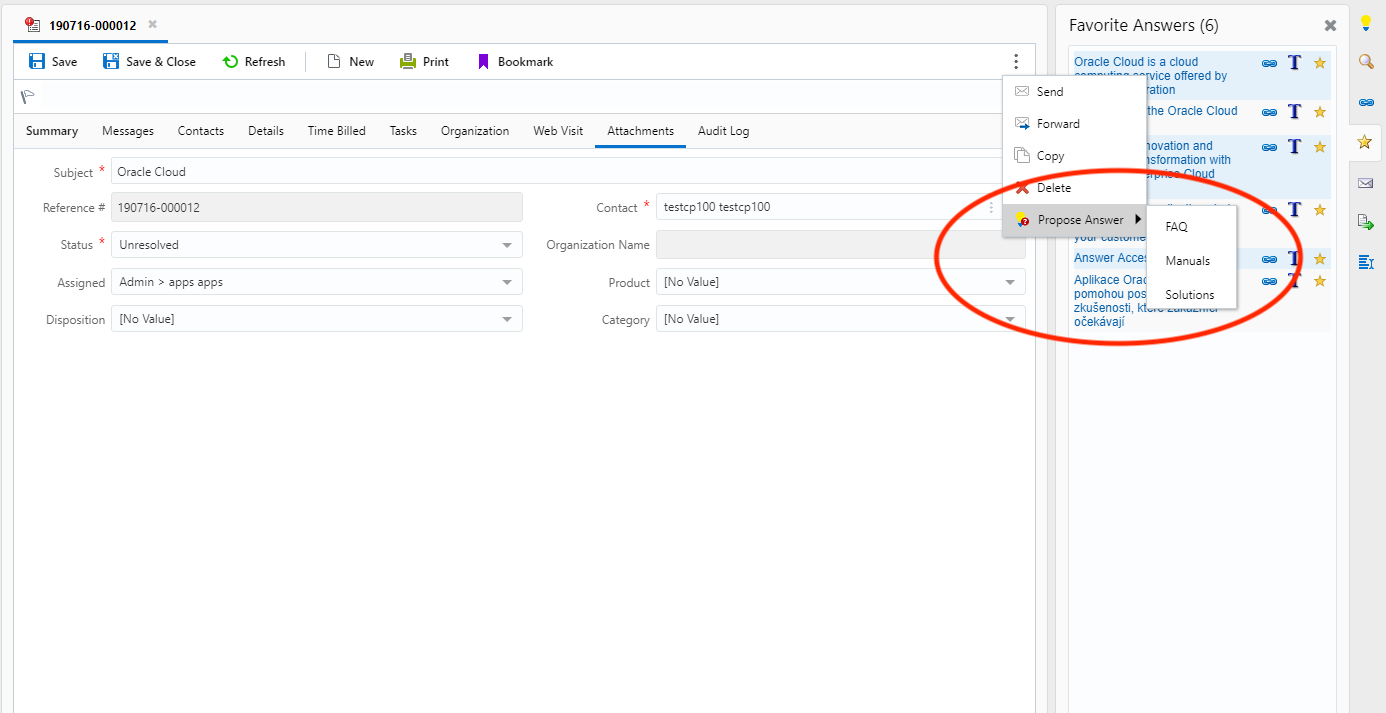Toggle star on 'your customer' answer row
The height and width of the screenshot is (713, 1386).
(1319, 210)
